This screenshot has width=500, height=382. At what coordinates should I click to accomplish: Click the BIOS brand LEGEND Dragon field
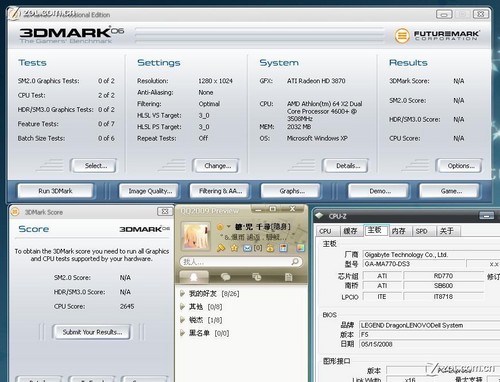click(429, 325)
